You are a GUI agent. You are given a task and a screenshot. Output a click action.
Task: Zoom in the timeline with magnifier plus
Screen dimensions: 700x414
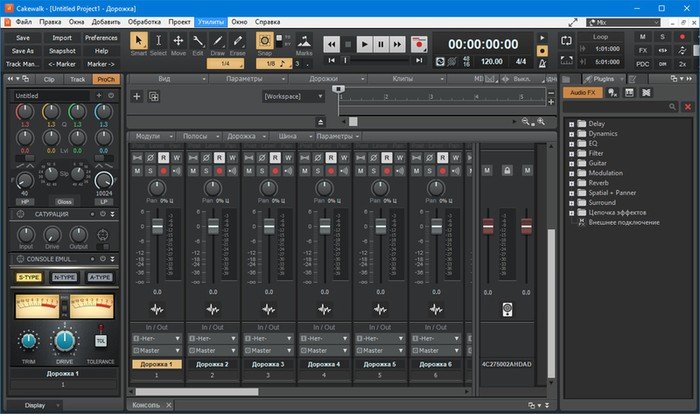(x=541, y=121)
